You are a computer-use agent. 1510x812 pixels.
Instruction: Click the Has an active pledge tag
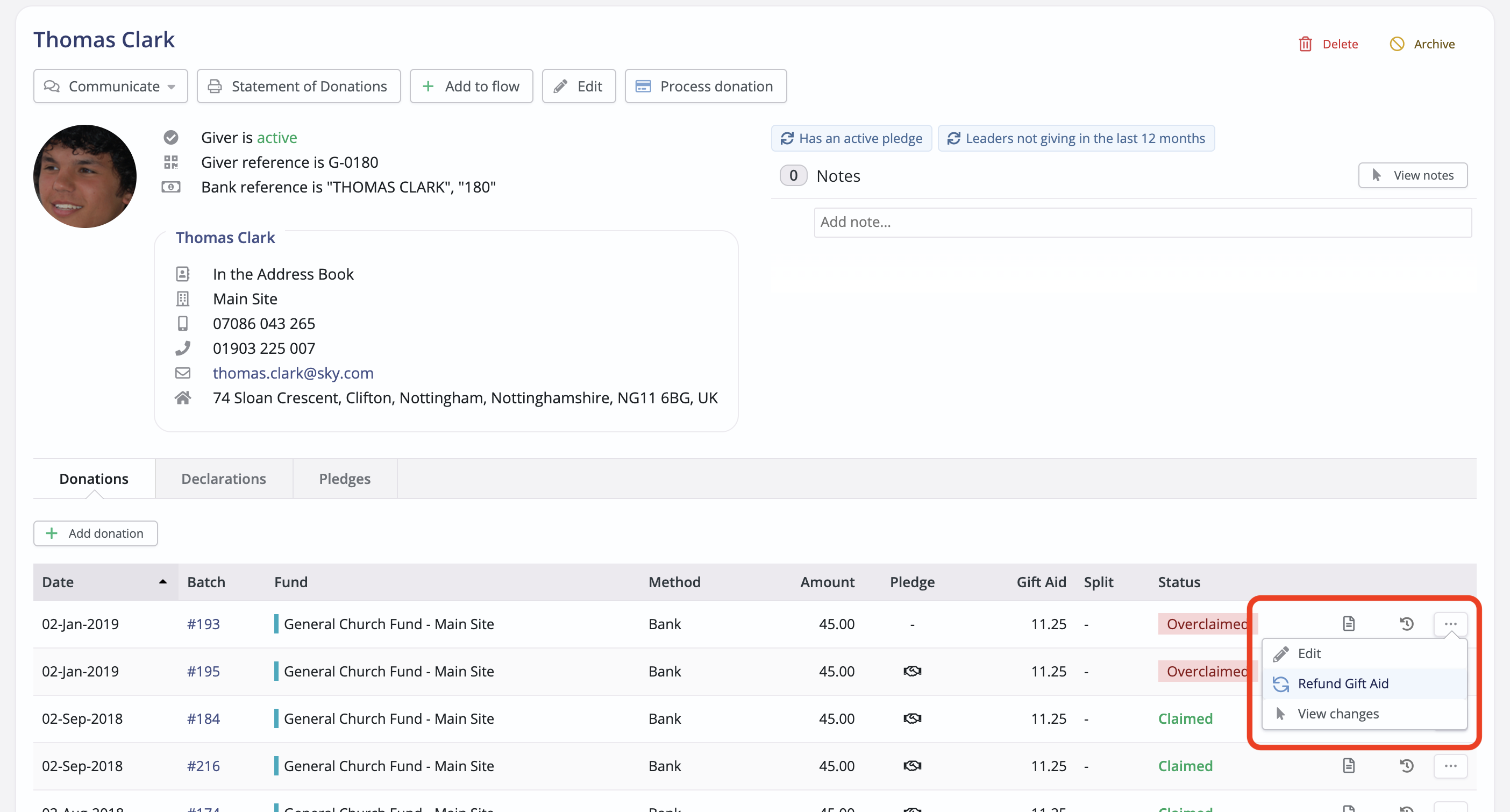[x=851, y=138]
